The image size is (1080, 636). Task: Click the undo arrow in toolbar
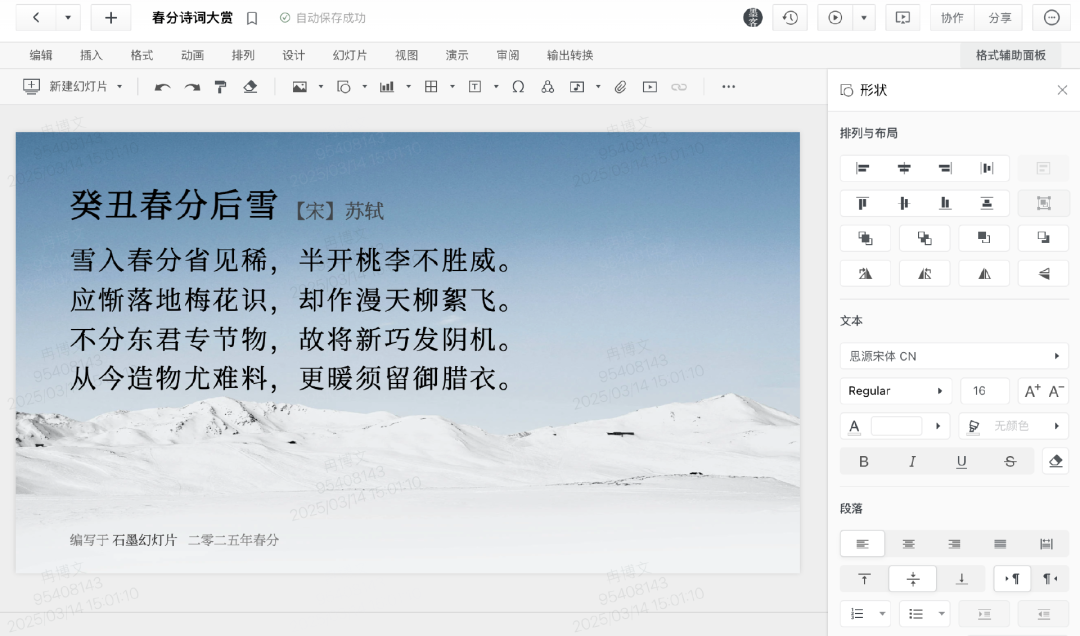[162, 87]
